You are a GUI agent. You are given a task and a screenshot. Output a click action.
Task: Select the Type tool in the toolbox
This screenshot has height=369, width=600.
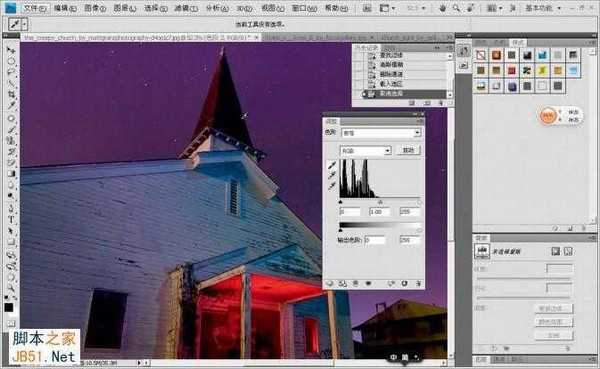coord(11,220)
